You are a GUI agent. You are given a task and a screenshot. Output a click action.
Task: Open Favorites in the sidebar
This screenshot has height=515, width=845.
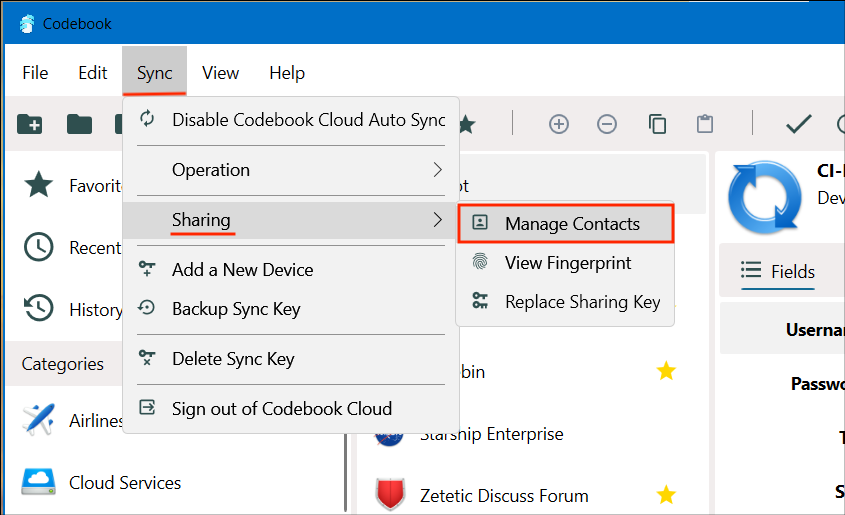pyautogui.click(x=65, y=186)
